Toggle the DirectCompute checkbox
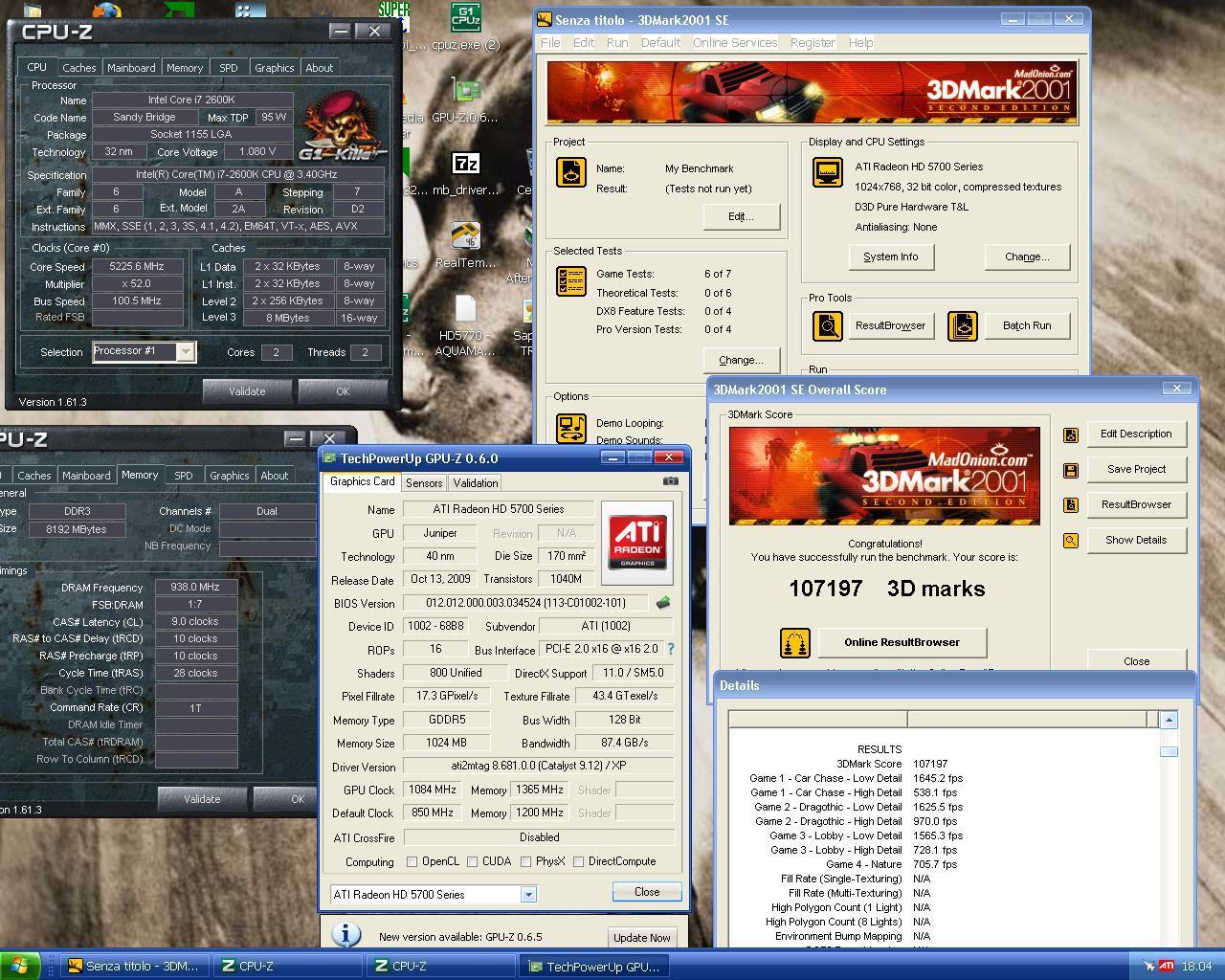The height and width of the screenshot is (980, 1225). tap(578, 861)
